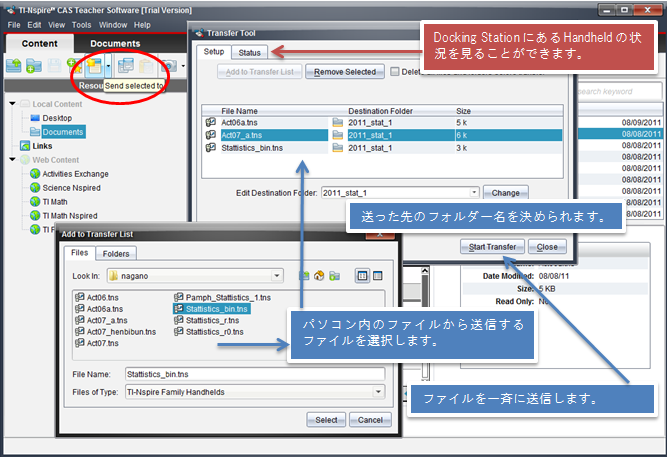
Task: Click the Select button in file dialog
Action: (x=326, y=420)
